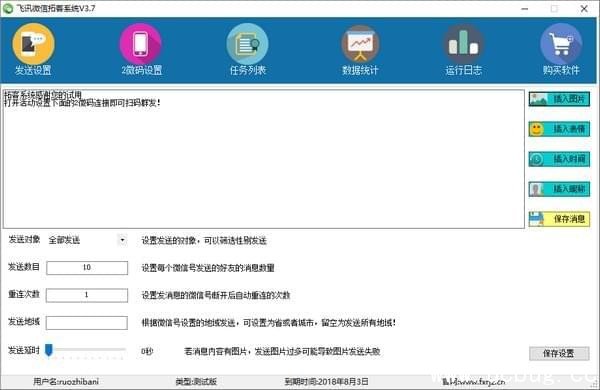Click the 发送地域 empty input field
Screen dimensions: 600x390
tap(87, 323)
